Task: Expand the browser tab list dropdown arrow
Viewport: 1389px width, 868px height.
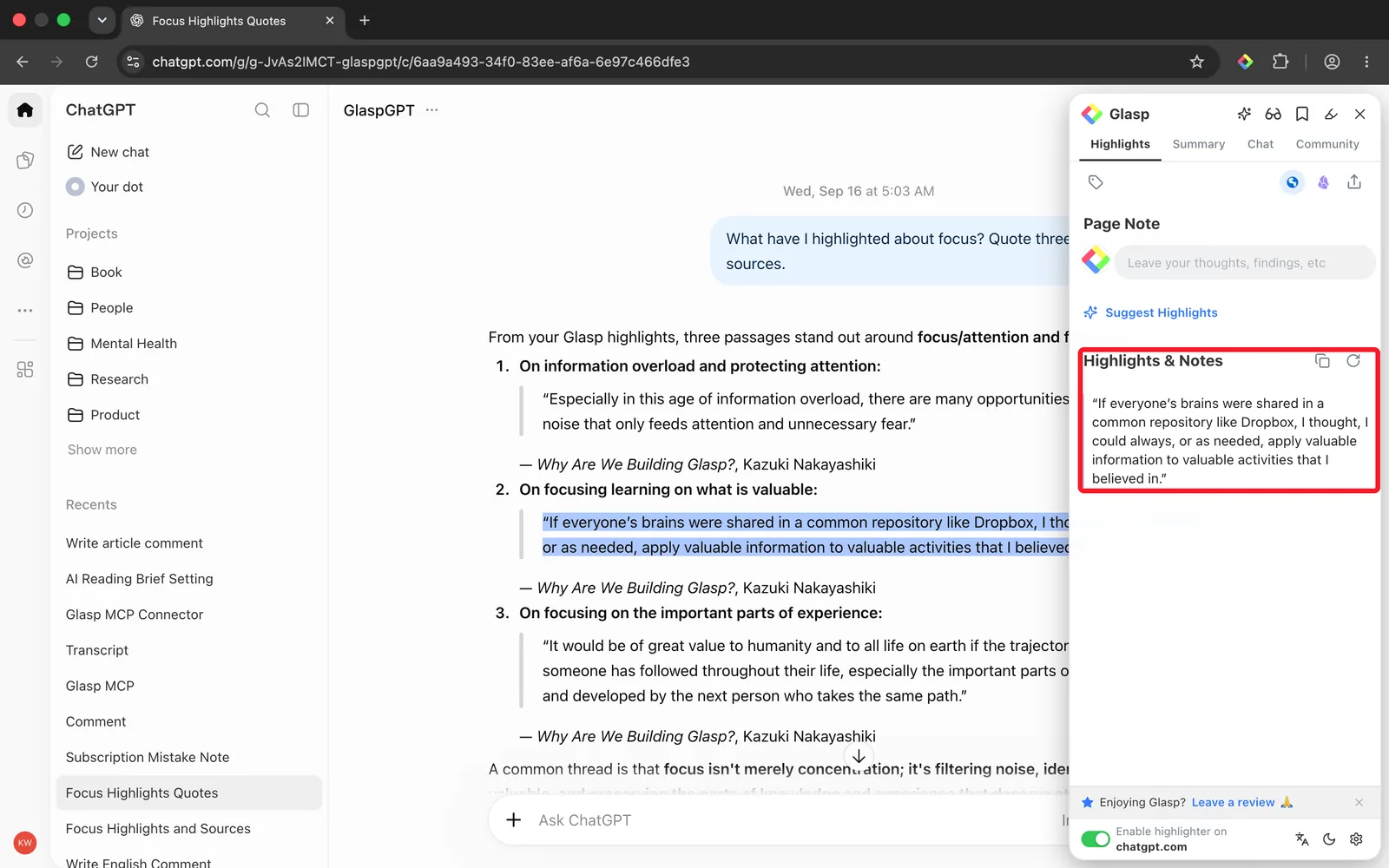Action: click(102, 20)
